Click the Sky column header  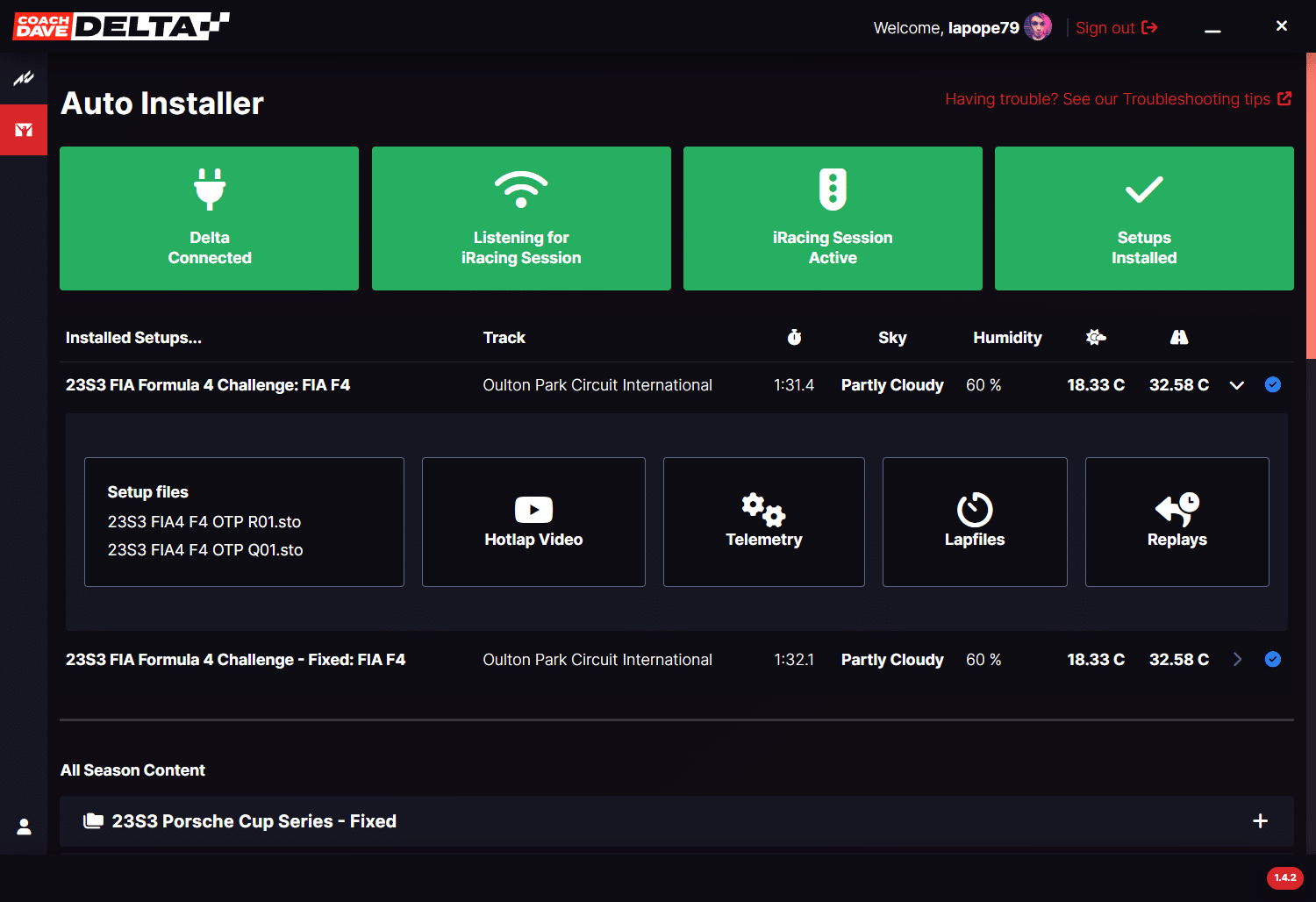(x=892, y=338)
